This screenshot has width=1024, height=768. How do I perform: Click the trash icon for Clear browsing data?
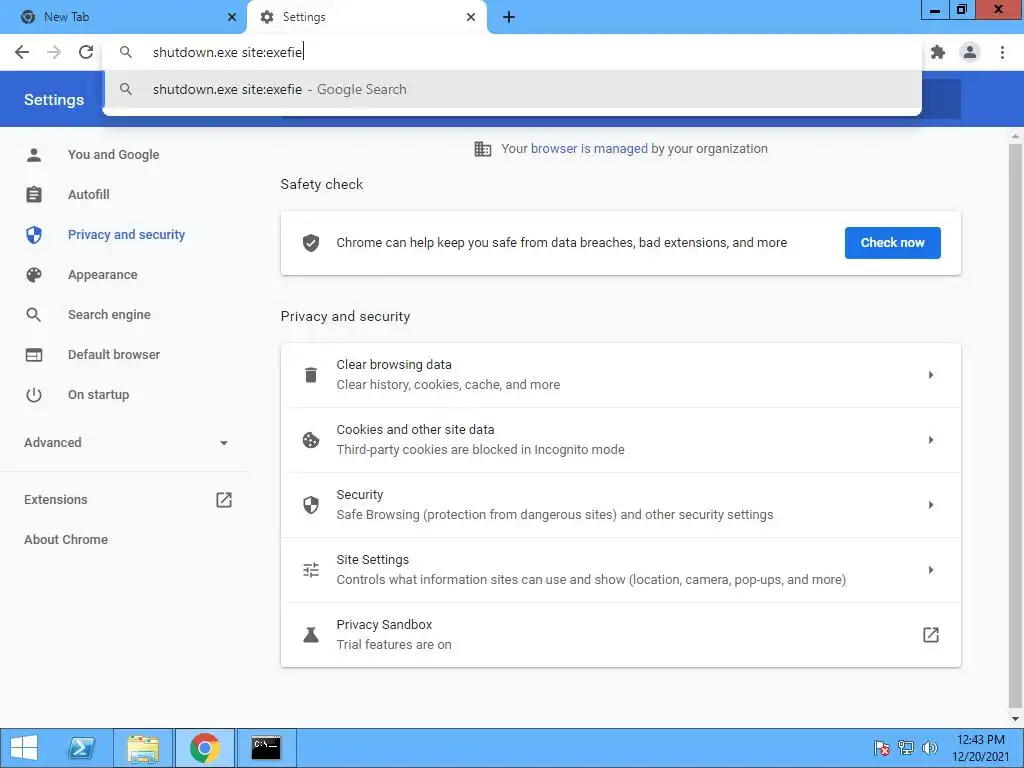(x=311, y=375)
